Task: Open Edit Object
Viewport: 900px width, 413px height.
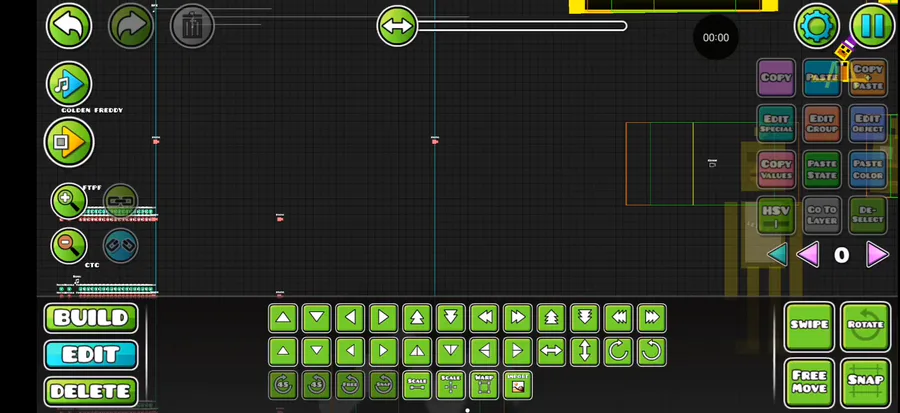Action: coord(868,123)
